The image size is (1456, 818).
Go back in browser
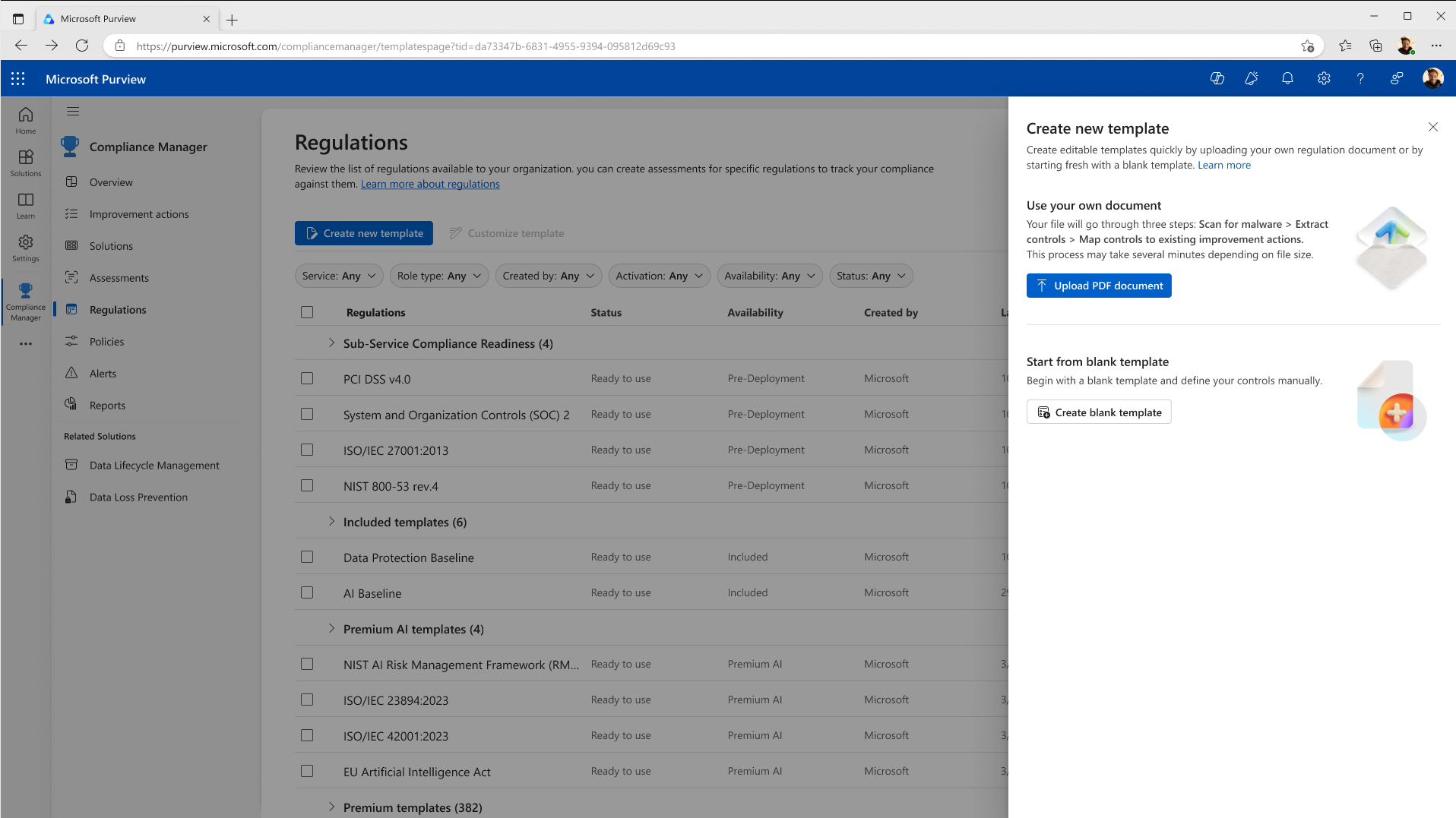click(21, 46)
